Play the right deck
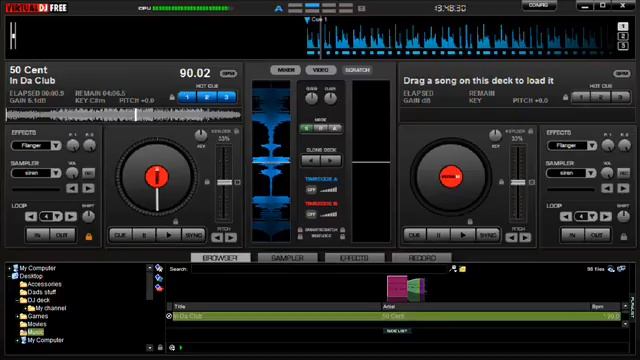Image resolution: width=640 pixels, height=360 pixels. coord(462,235)
